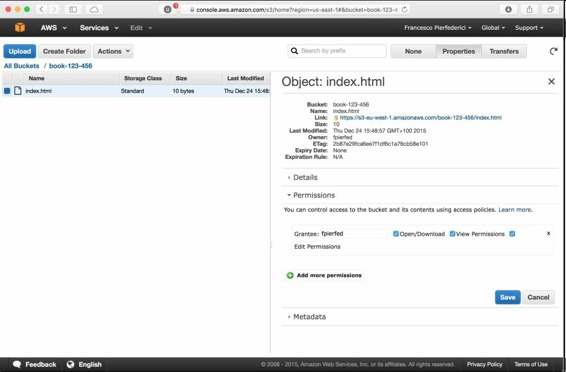The width and height of the screenshot is (566, 372).
Task: Click green plus Add more permissions icon
Action: pyautogui.click(x=290, y=275)
